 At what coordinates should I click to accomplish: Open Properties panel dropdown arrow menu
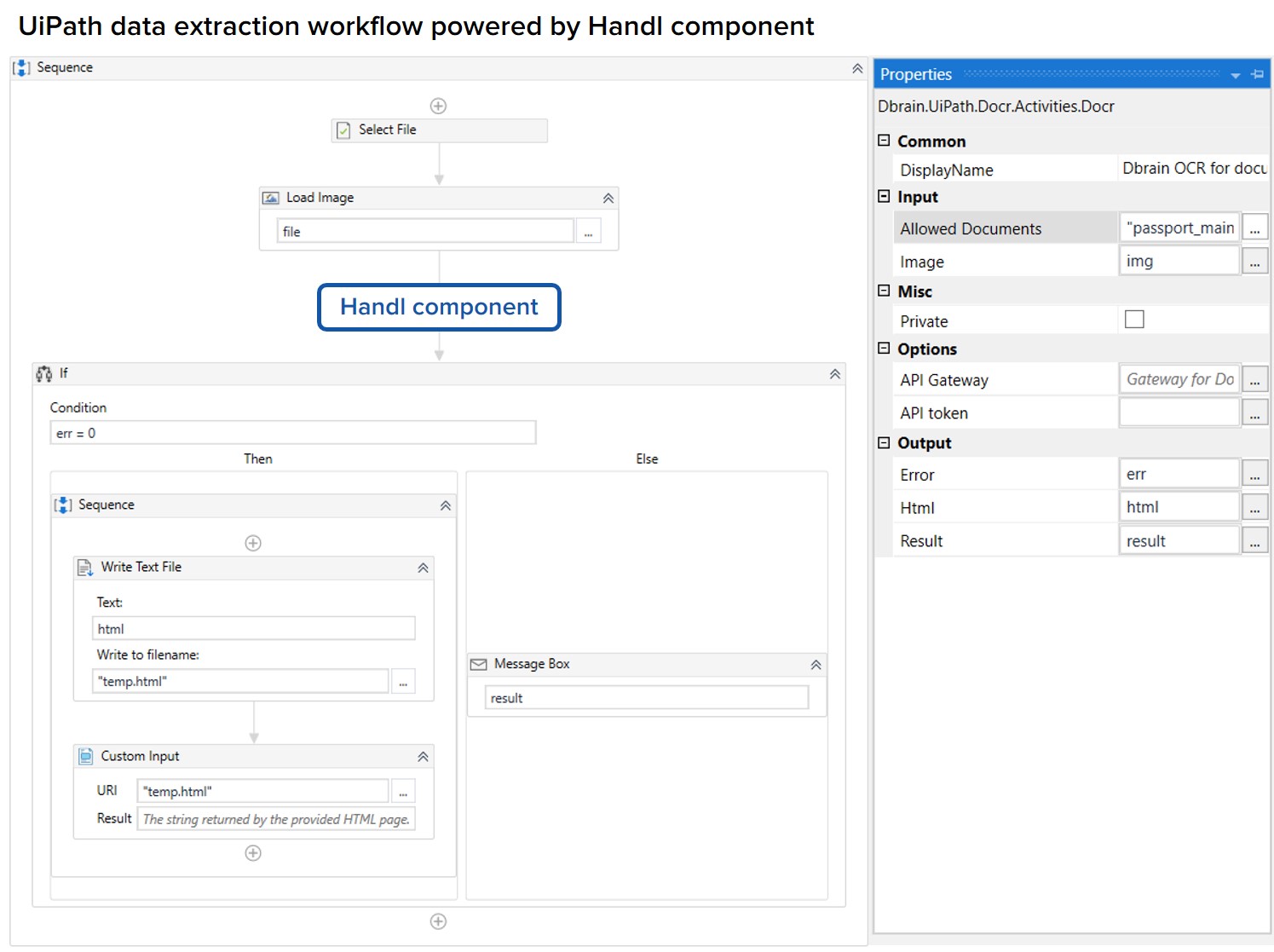1236,76
